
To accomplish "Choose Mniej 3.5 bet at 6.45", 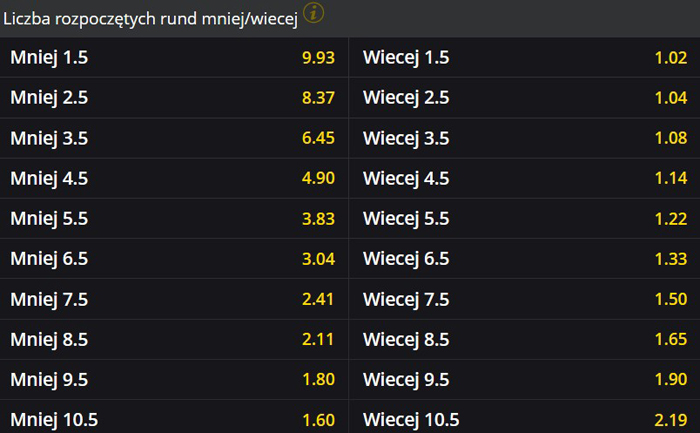I will (x=174, y=138).
